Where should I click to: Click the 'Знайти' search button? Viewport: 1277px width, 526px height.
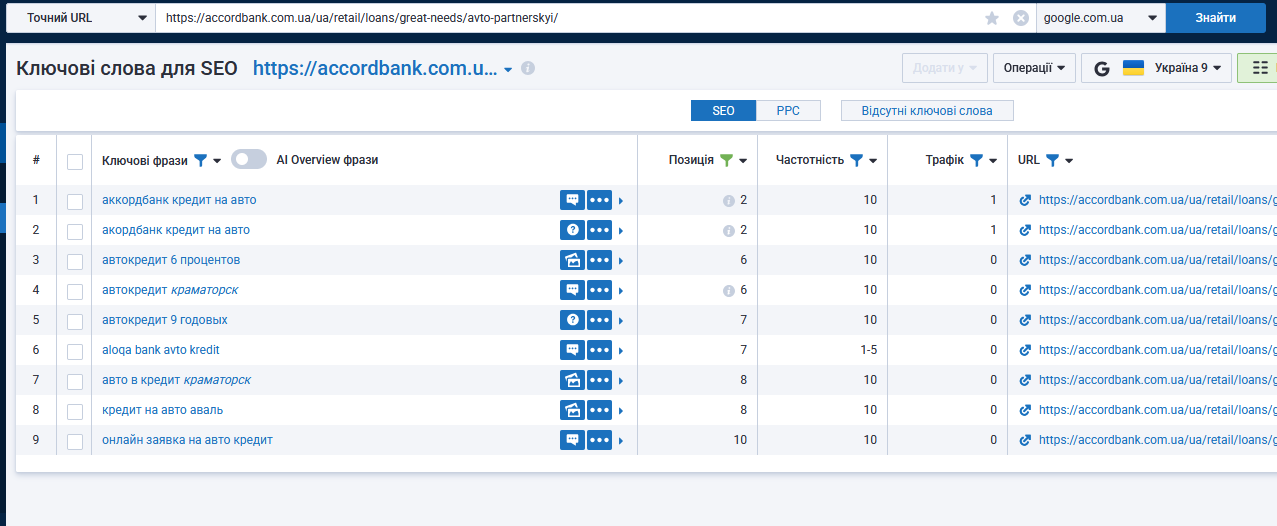(1215, 18)
